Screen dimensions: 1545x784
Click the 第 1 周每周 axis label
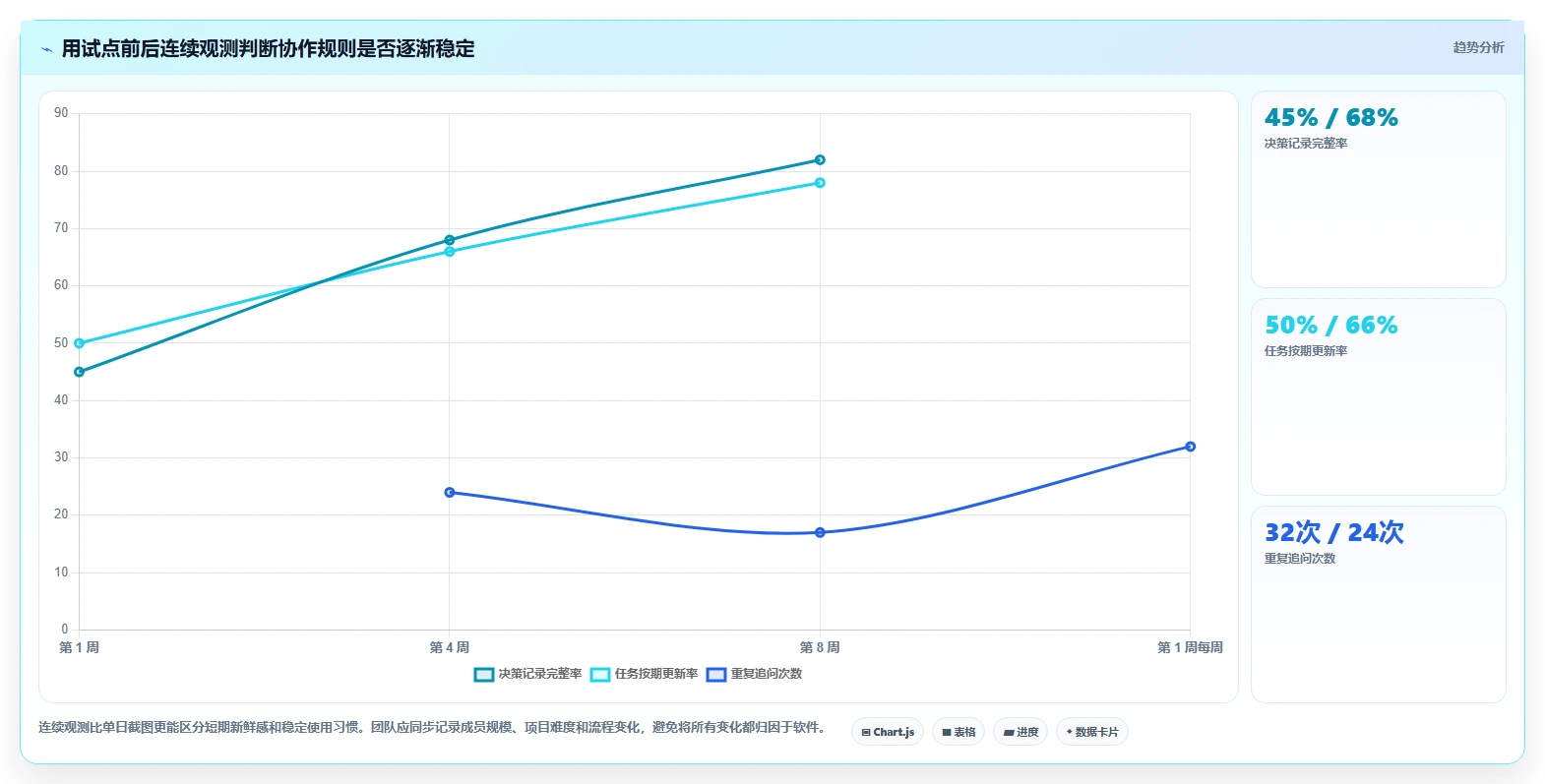point(1190,647)
